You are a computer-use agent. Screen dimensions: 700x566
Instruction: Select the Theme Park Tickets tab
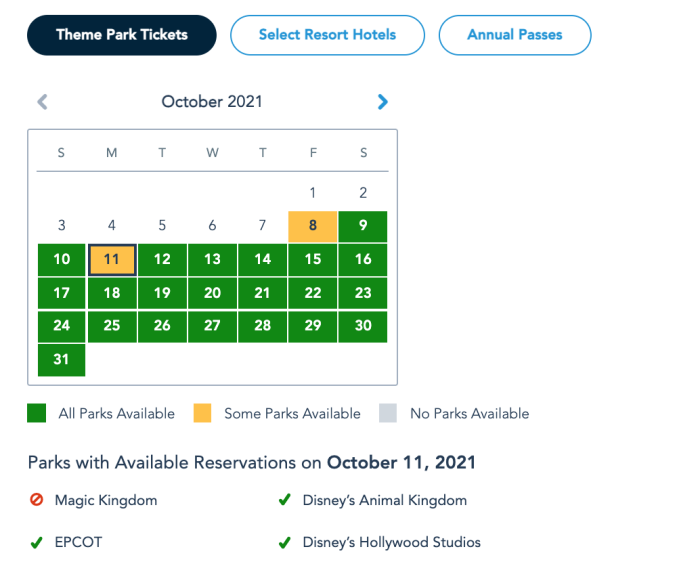pos(122,35)
